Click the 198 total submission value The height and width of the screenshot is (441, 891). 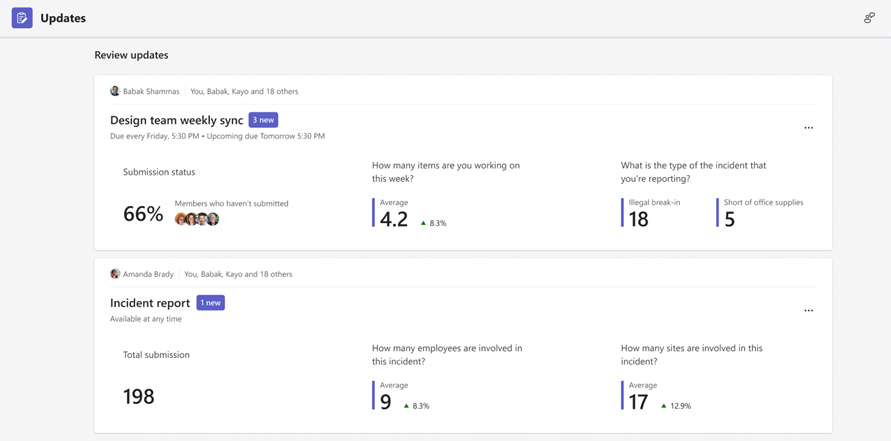point(139,397)
